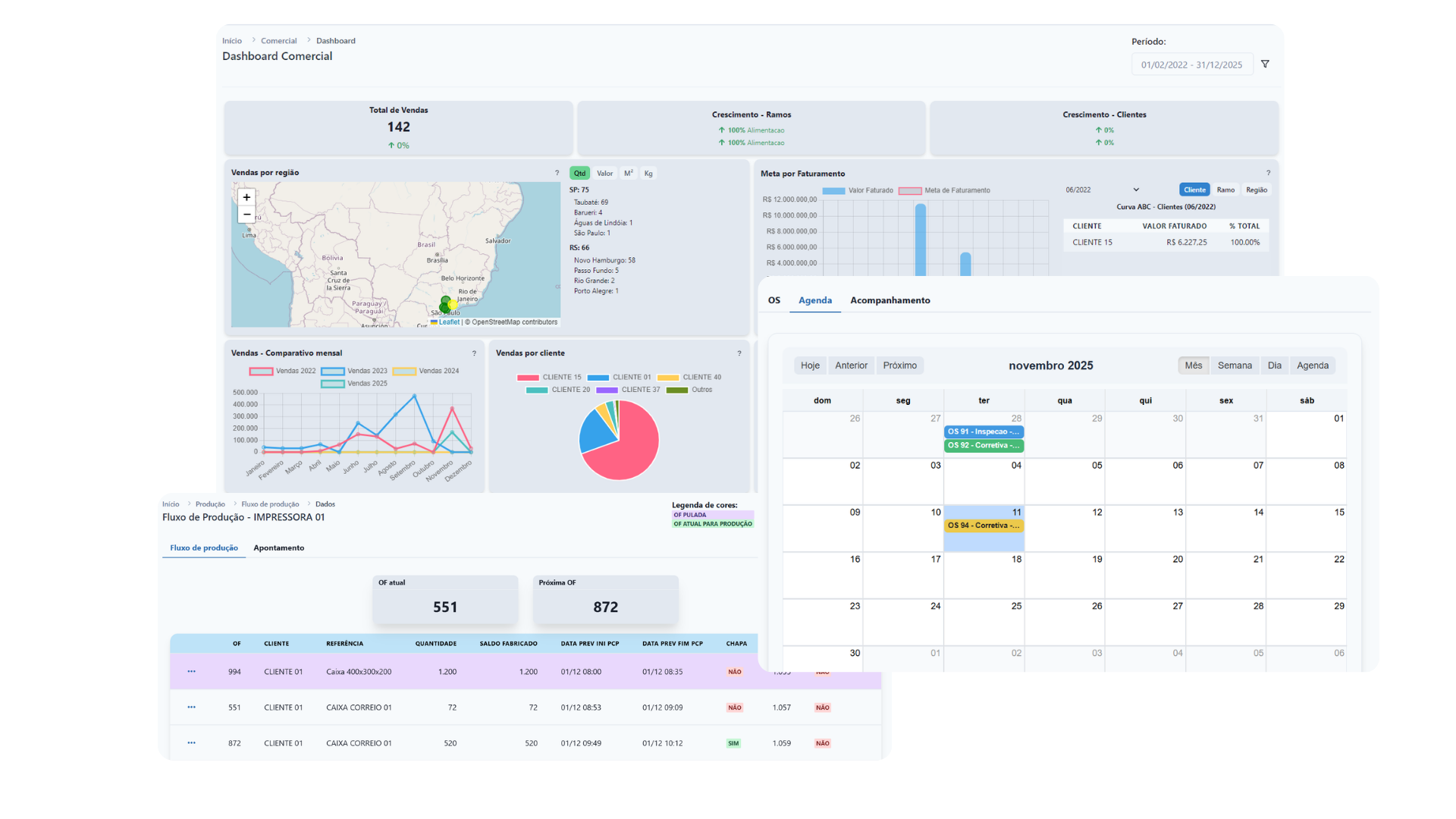
Task: Switch region metric to Valor
Action: click(604, 174)
